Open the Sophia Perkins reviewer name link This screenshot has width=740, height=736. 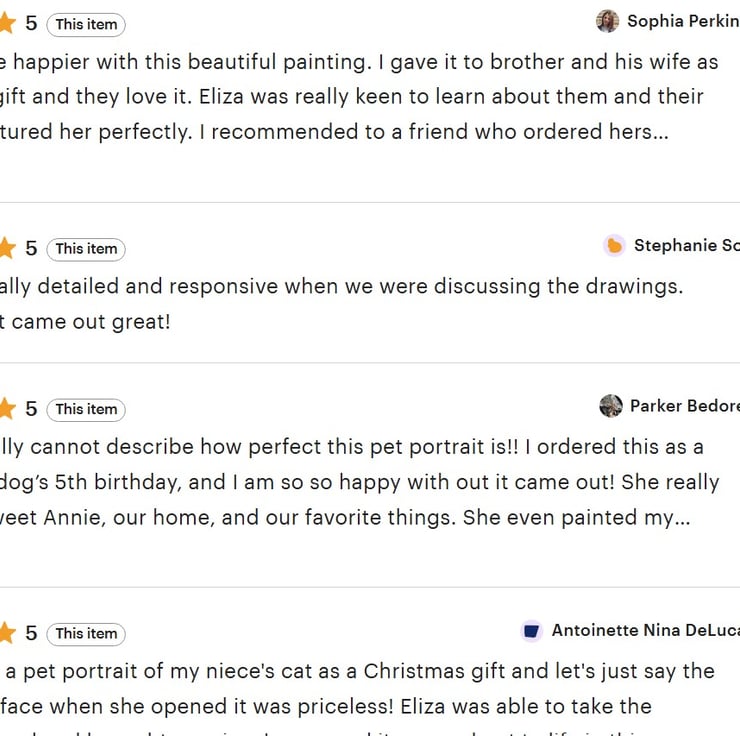point(682,21)
